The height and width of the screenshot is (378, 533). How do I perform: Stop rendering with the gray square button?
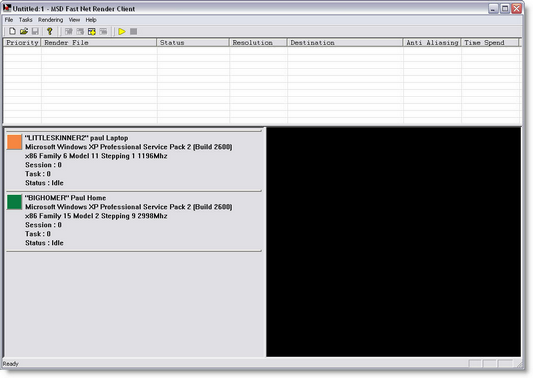click(134, 31)
